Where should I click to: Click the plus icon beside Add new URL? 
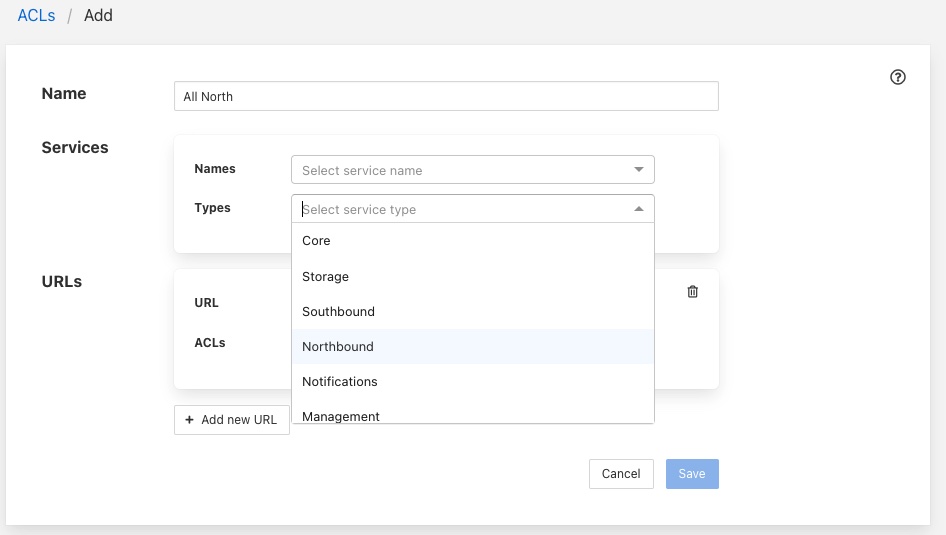pyautogui.click(x=189, y=420)
